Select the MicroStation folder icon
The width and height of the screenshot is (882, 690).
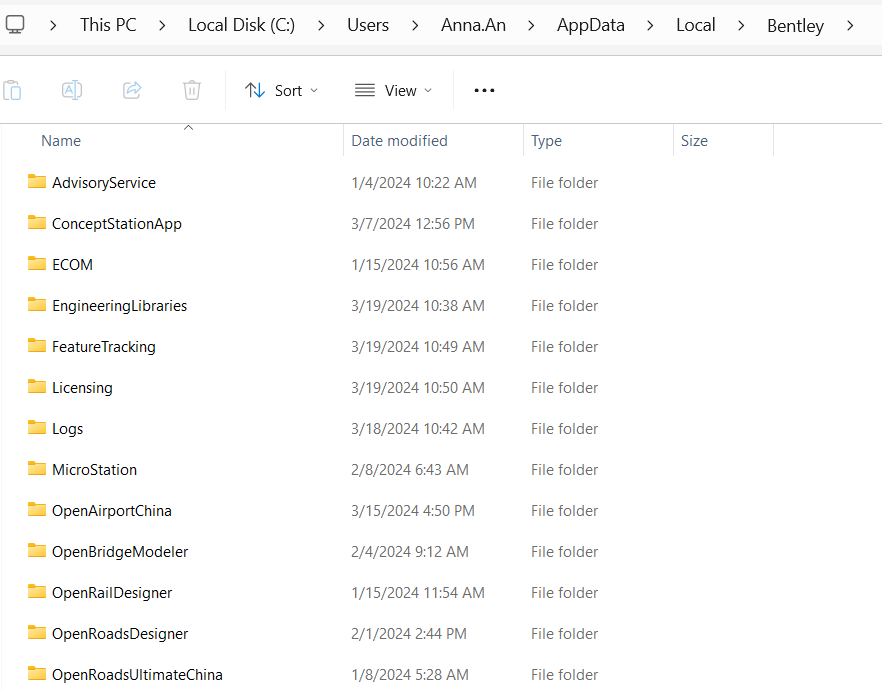click(37, 469)
